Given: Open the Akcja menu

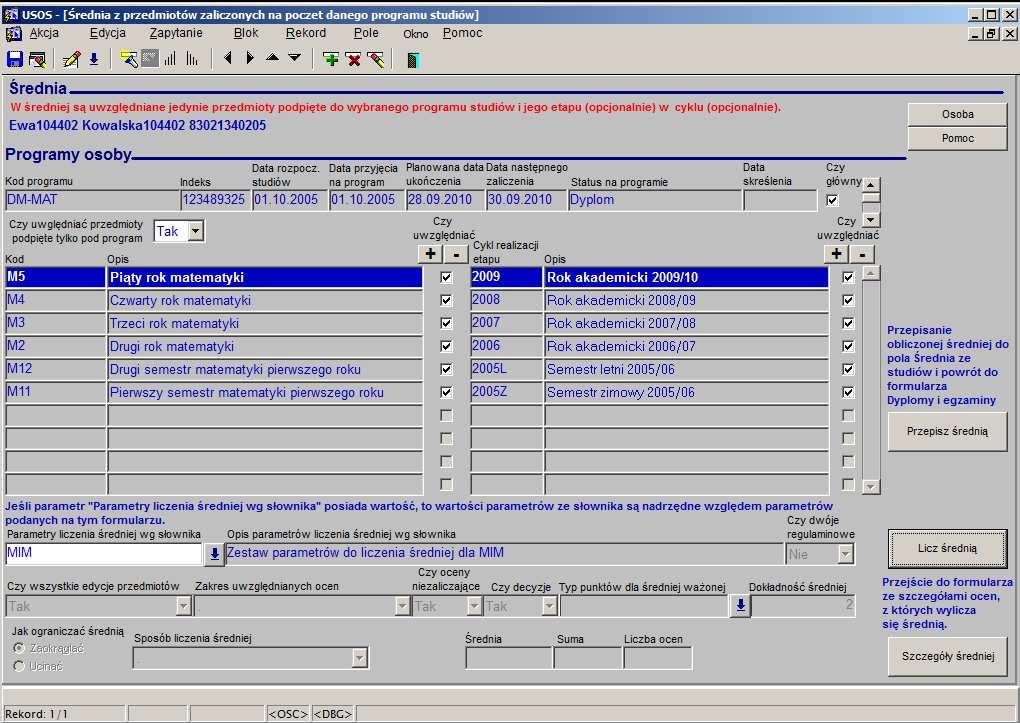Looking at the screenshot, I should click(x=44, y=33).
